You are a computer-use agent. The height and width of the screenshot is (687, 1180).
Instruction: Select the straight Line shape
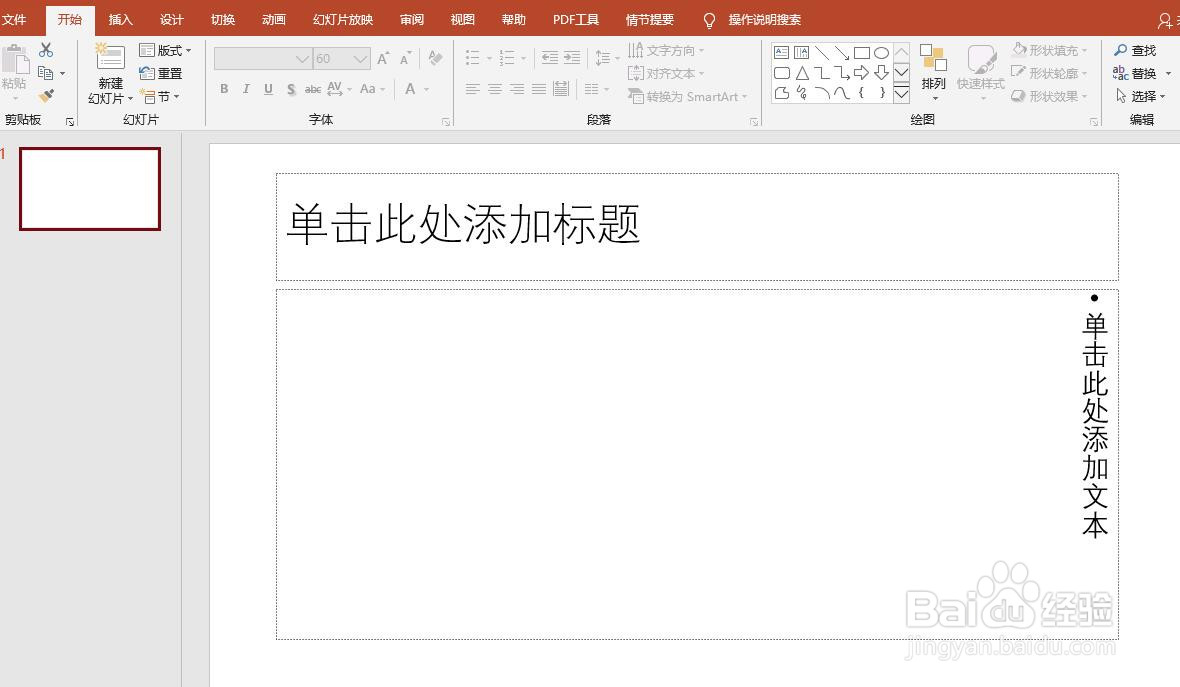click(822, 53)
